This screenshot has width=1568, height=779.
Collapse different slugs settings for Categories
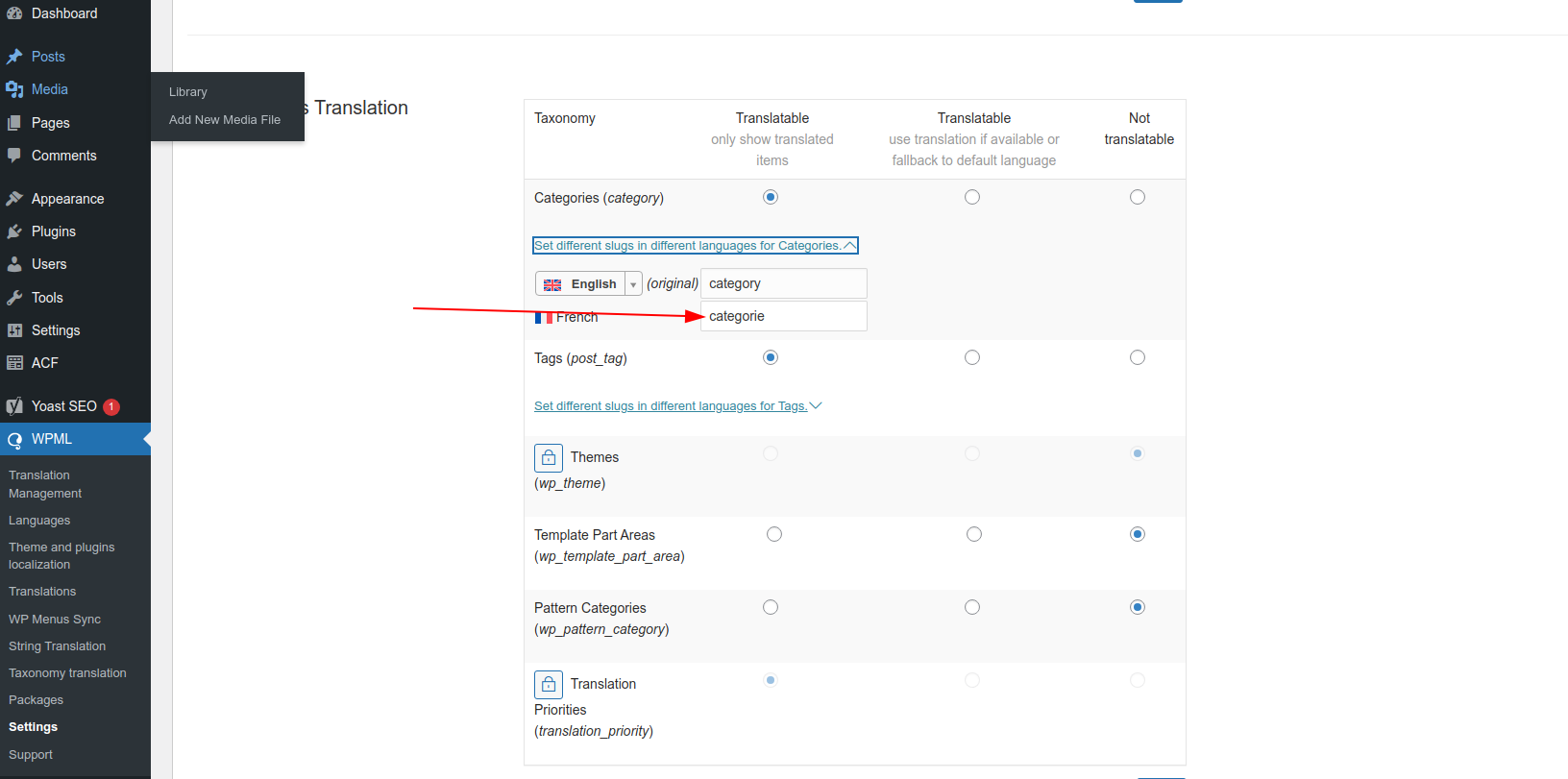(x=695, y=246)
